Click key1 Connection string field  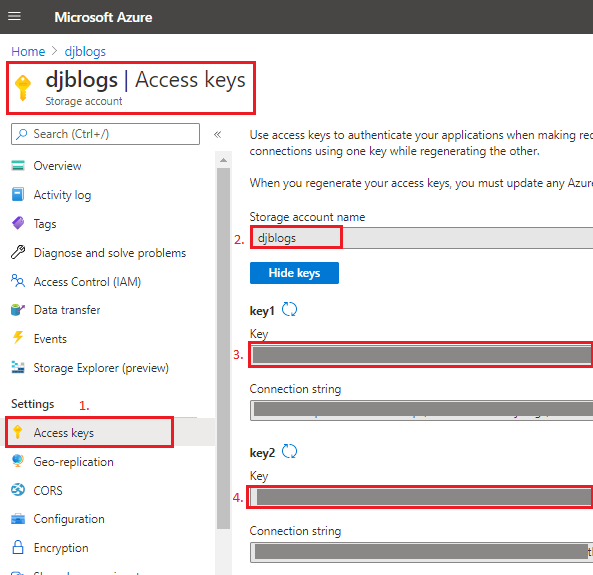[421, 410]
